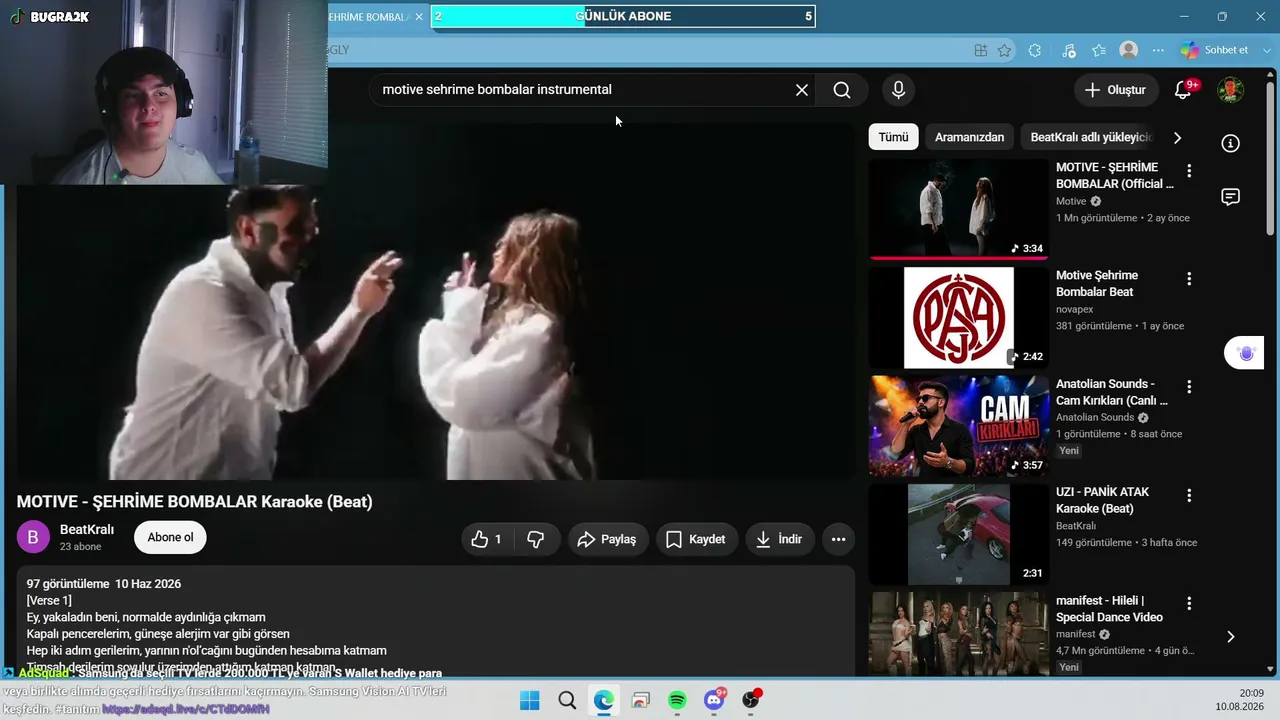This screenshot has height=720, width=1280.
Task: Click the video player area
Action: pyautogui.click(x=435, y=300)
